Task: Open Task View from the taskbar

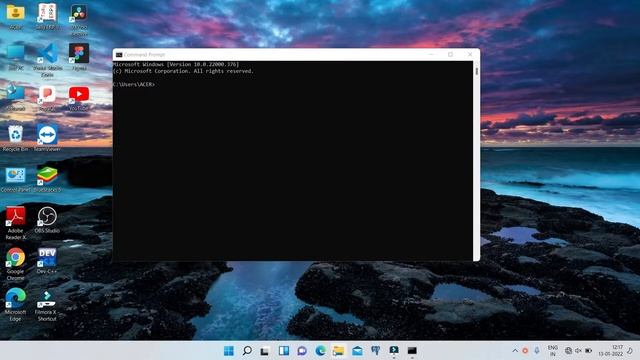Action: (x=265, y=351)
